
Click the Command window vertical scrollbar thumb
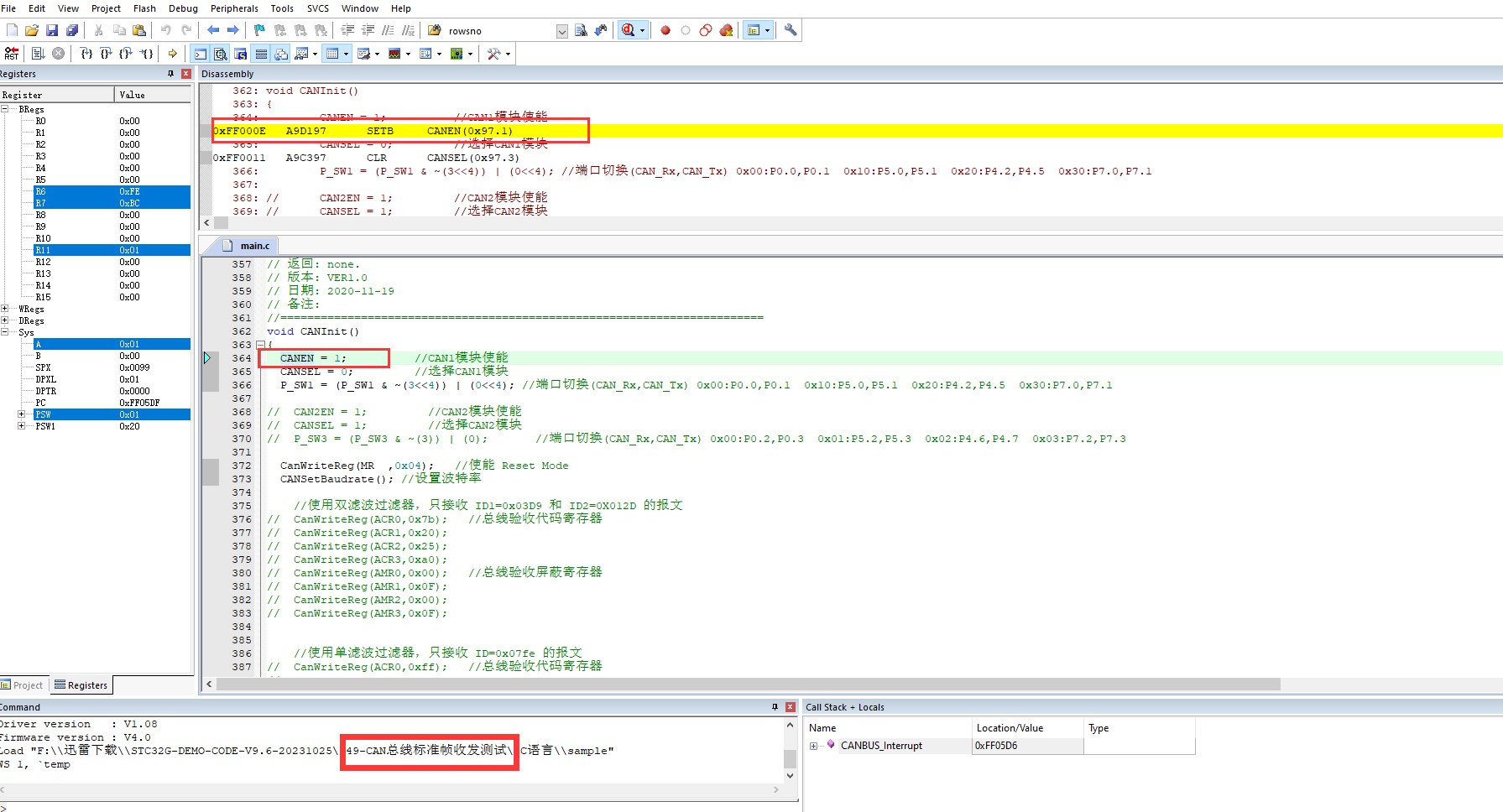click(x=790, y=759)
